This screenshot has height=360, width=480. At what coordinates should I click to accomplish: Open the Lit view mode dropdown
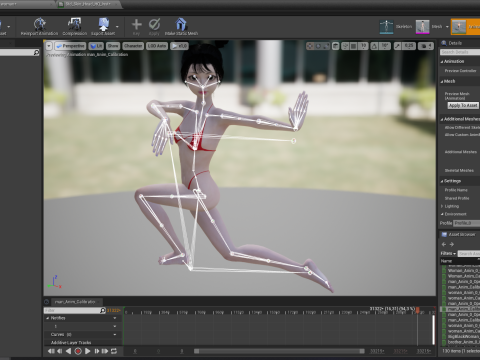click(x=96, y=46)
